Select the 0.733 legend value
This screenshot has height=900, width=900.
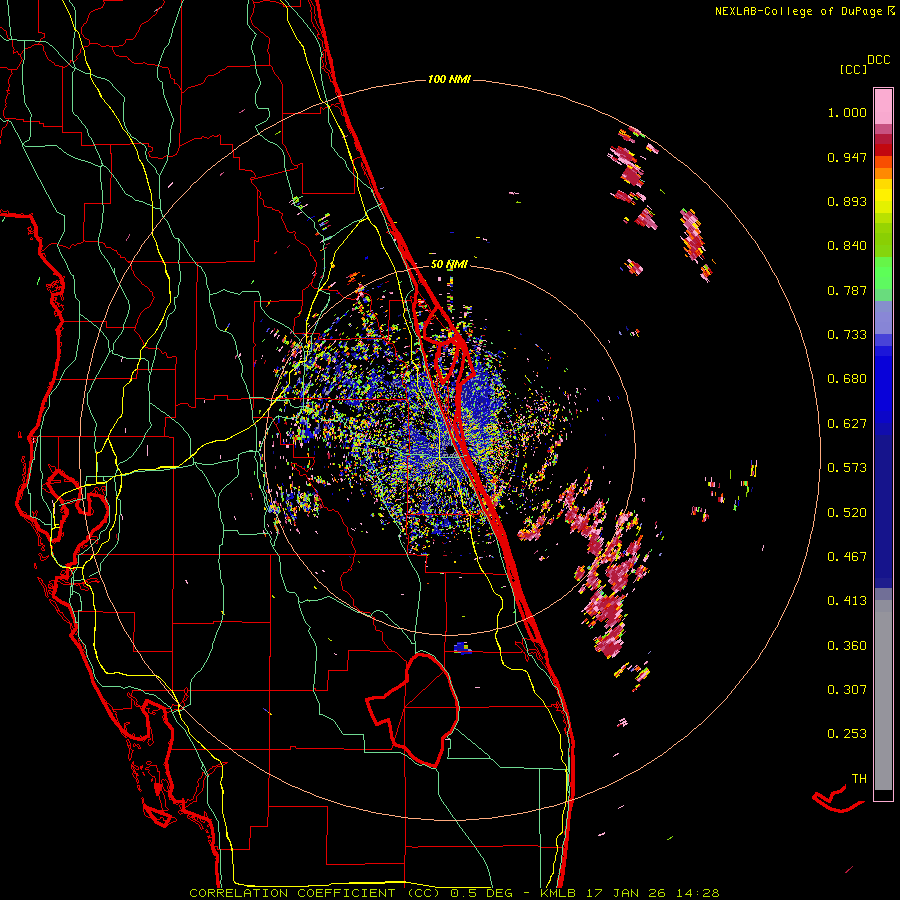pos(847,335)
